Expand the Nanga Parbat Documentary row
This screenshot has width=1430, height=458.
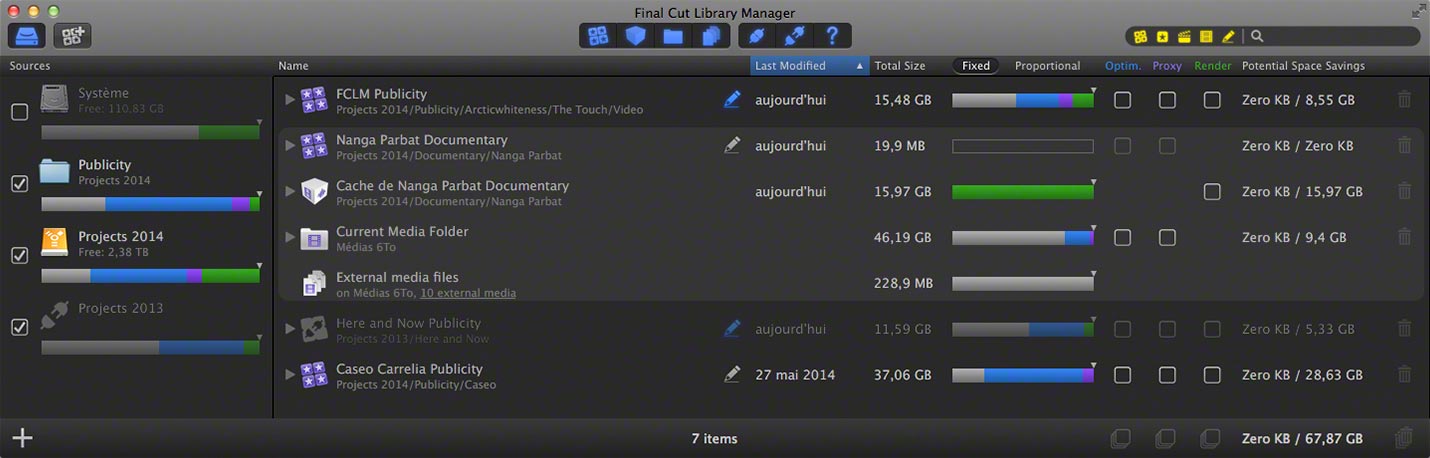click(290, 146)
